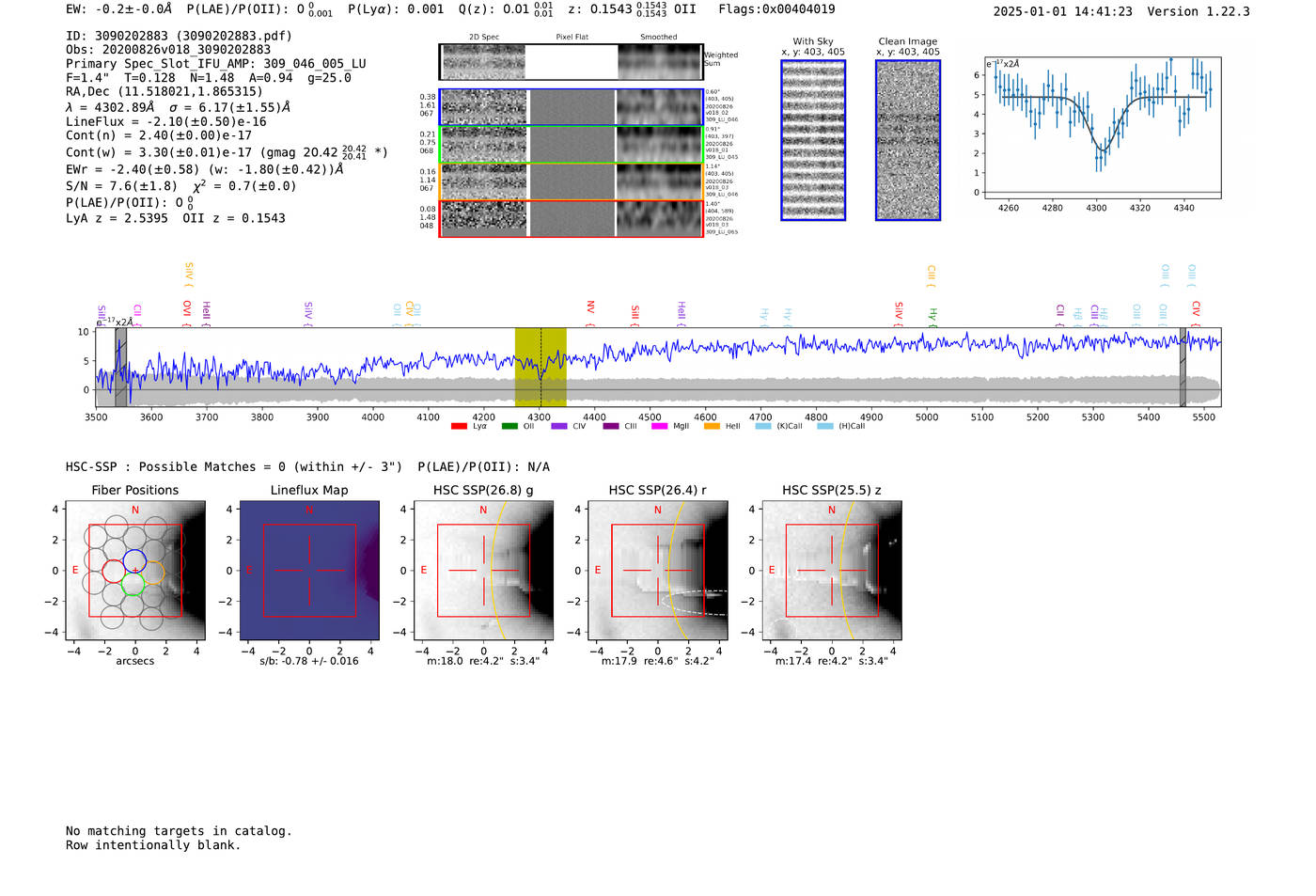This screenshot has width=1316, height=896.
Task: Click 'Row intentionally blank.' text
Action: 153,845
